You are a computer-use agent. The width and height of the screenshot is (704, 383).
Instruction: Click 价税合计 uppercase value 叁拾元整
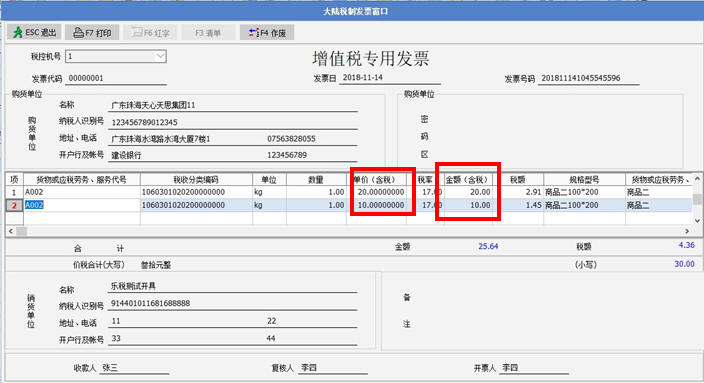(156, 265)
